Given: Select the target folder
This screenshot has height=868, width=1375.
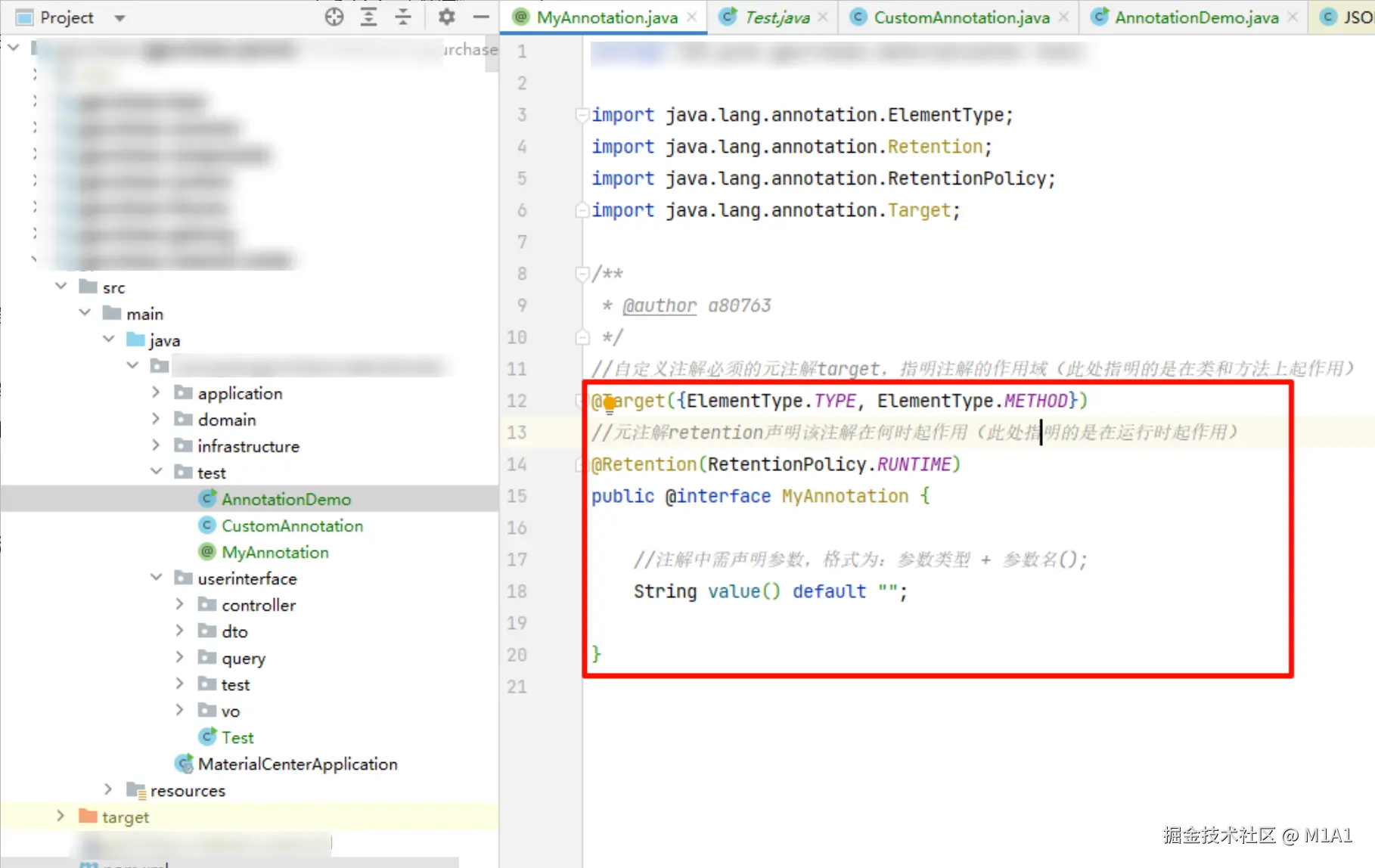Looking at the screenshot, I should pyautogui.click(x=126, y=817).
